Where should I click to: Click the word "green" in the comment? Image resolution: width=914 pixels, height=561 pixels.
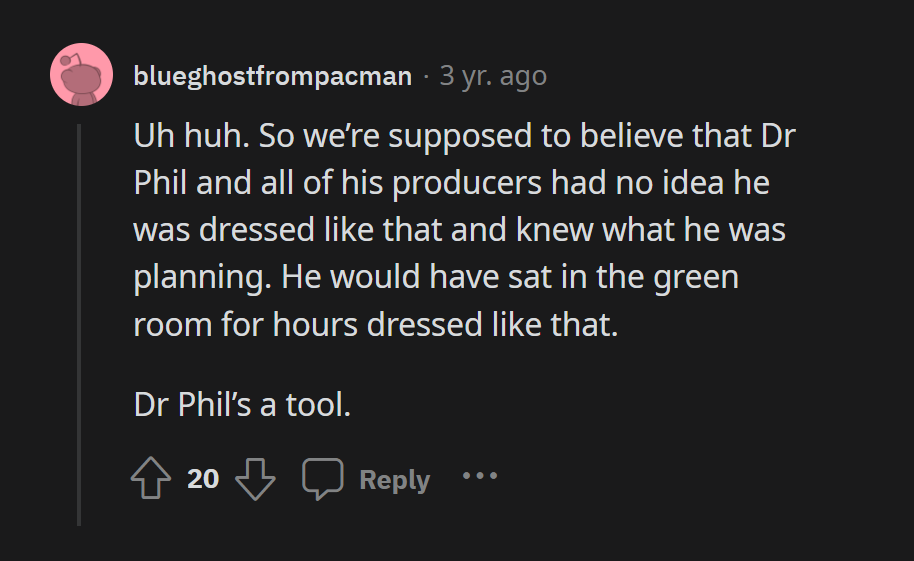click(696, 277)
